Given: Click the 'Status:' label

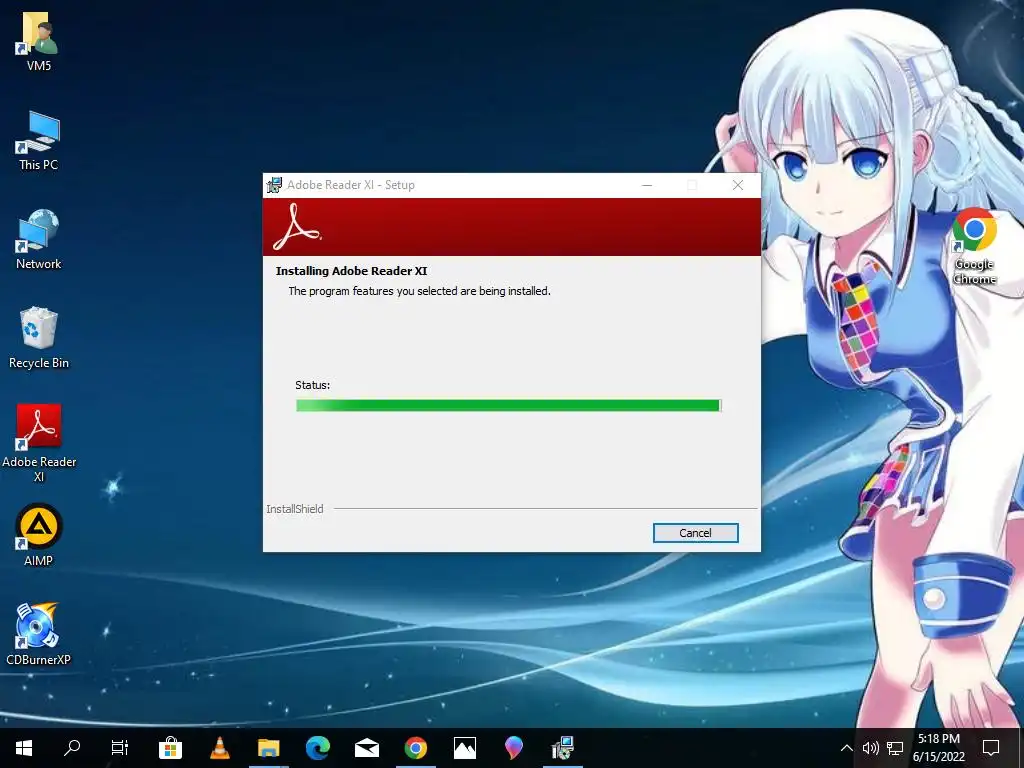Looking at the screenshot, I should click(312, 385).
